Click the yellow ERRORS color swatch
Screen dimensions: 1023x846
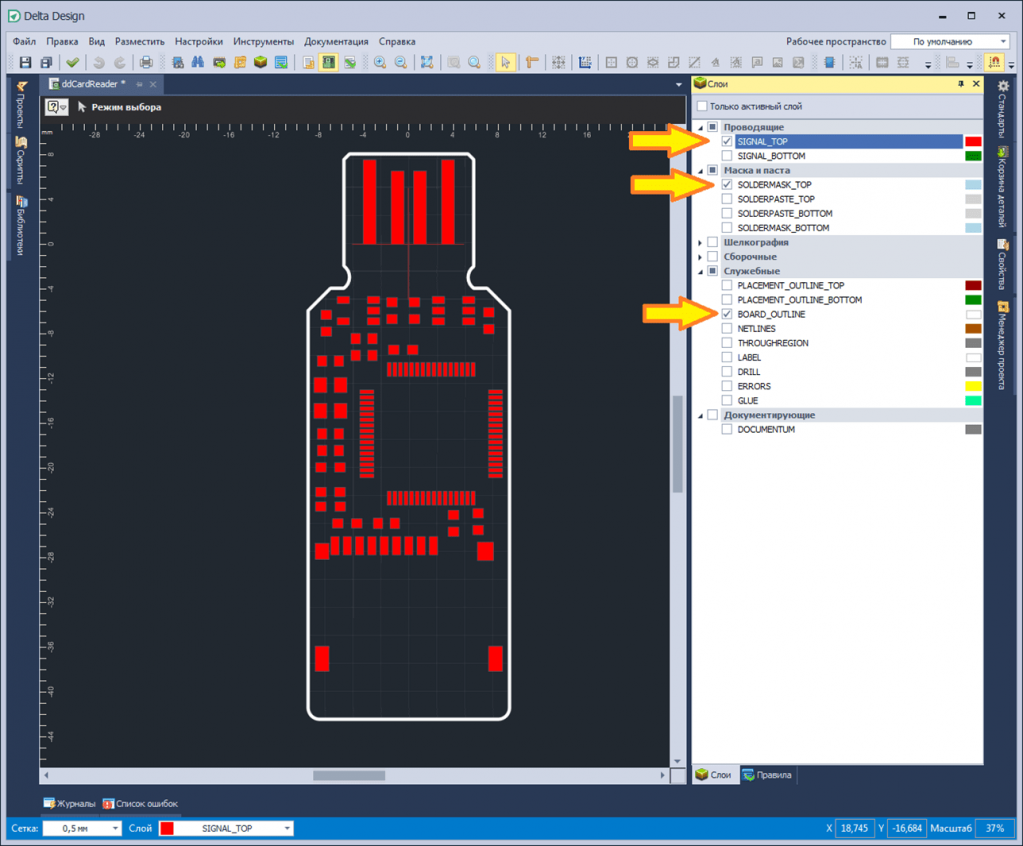coord(973,386)
